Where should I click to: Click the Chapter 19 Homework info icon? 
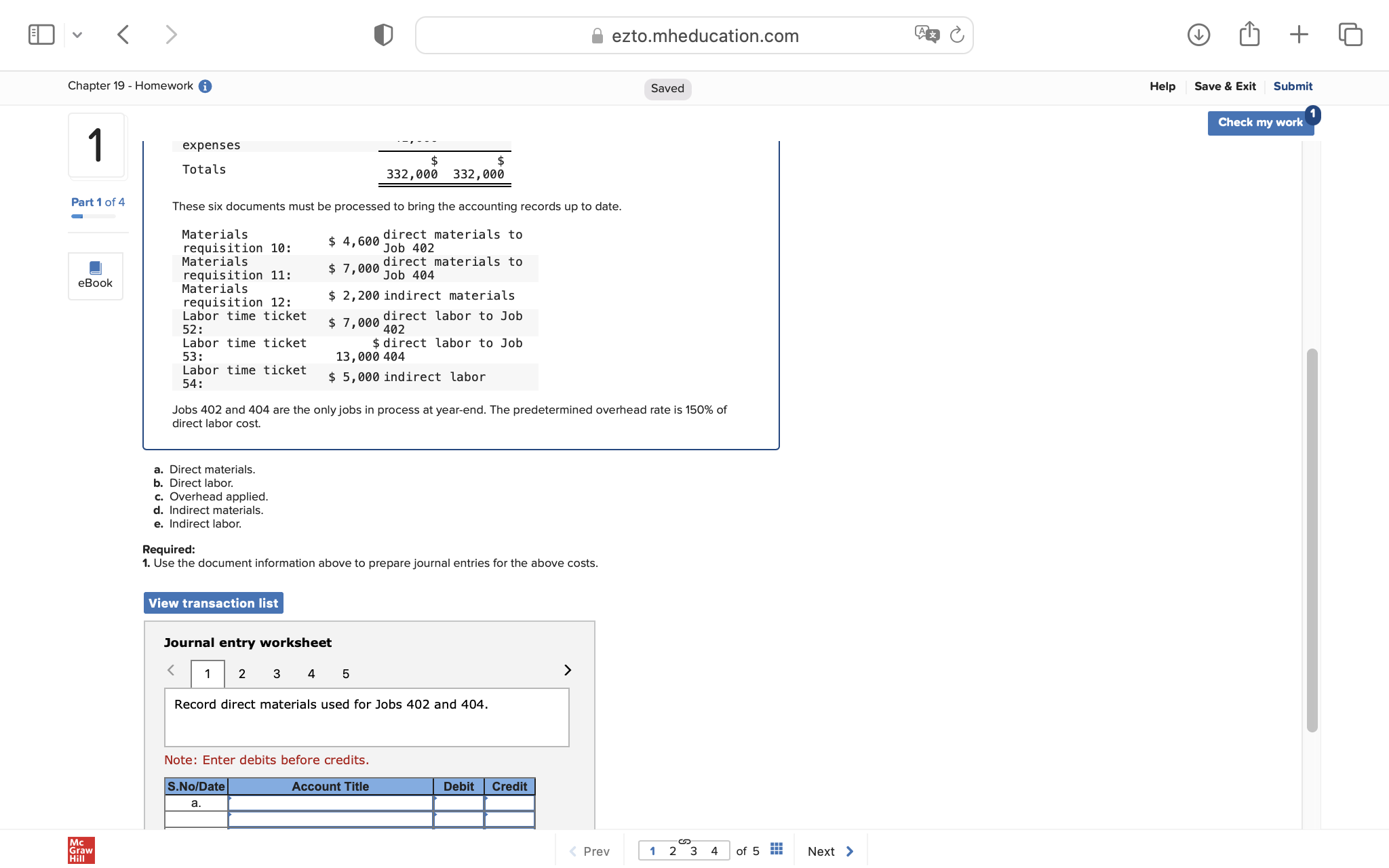(x=205, y=86)
